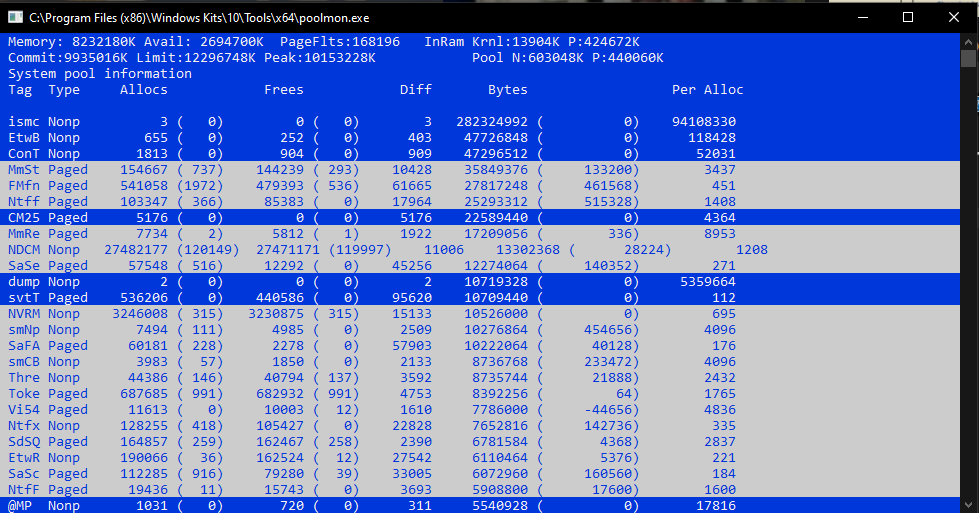Select the 'Frees' column header
This screenshot has width=979, height=513.
tap(283, 90)
